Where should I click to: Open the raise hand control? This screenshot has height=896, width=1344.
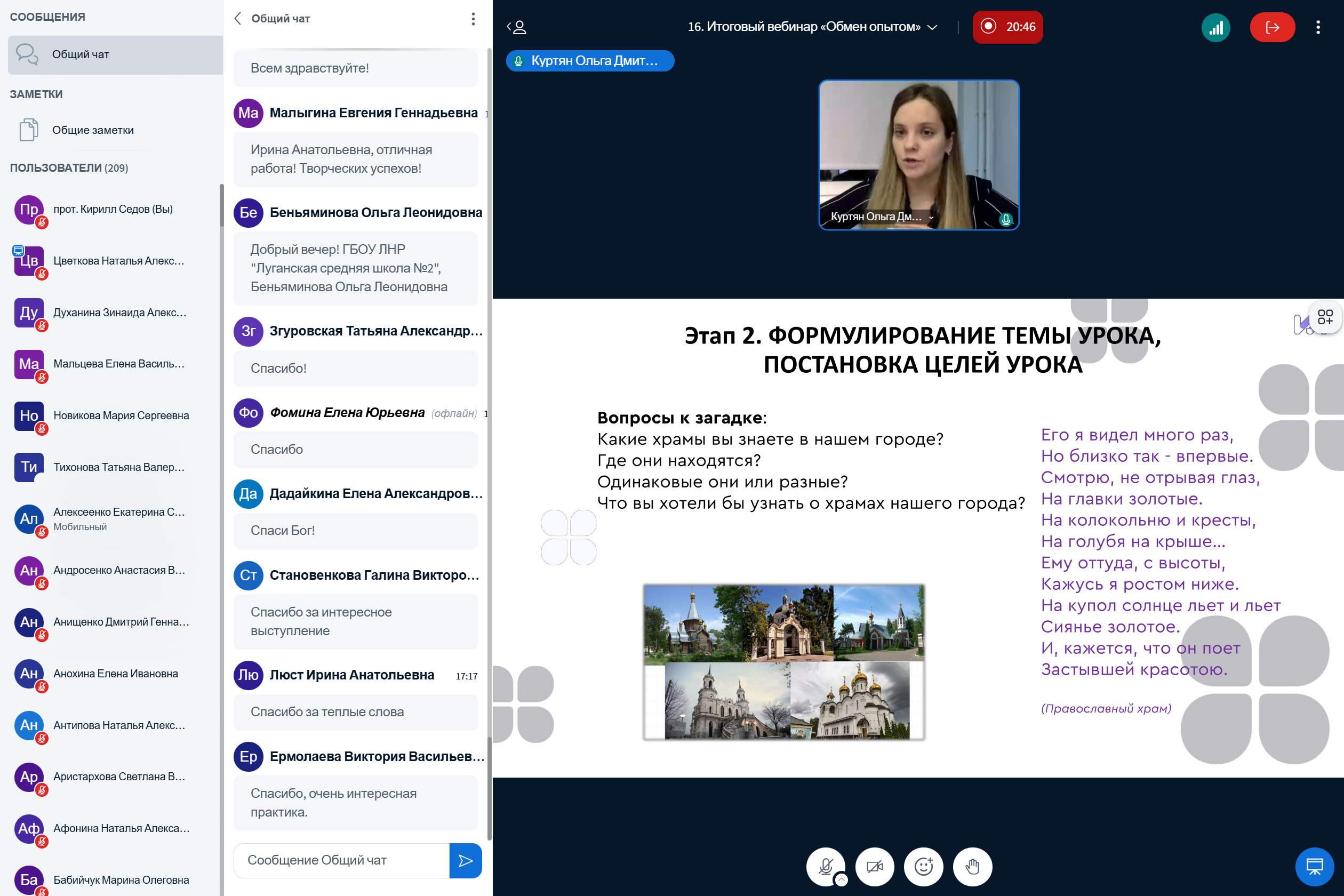point(972,866)
